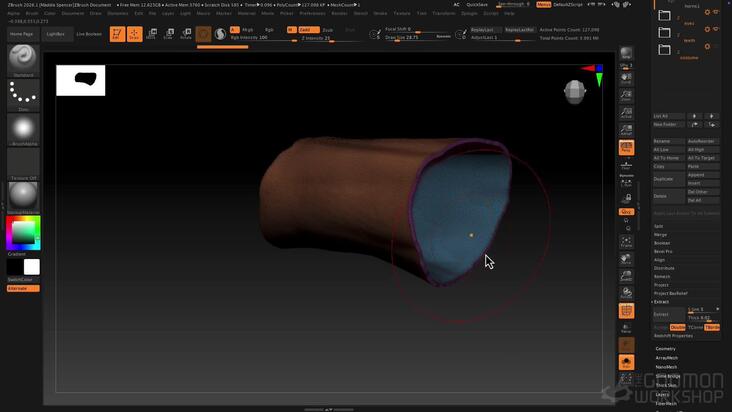Click the SwitchColor button
732x412 pixels.
coord(20,279)
